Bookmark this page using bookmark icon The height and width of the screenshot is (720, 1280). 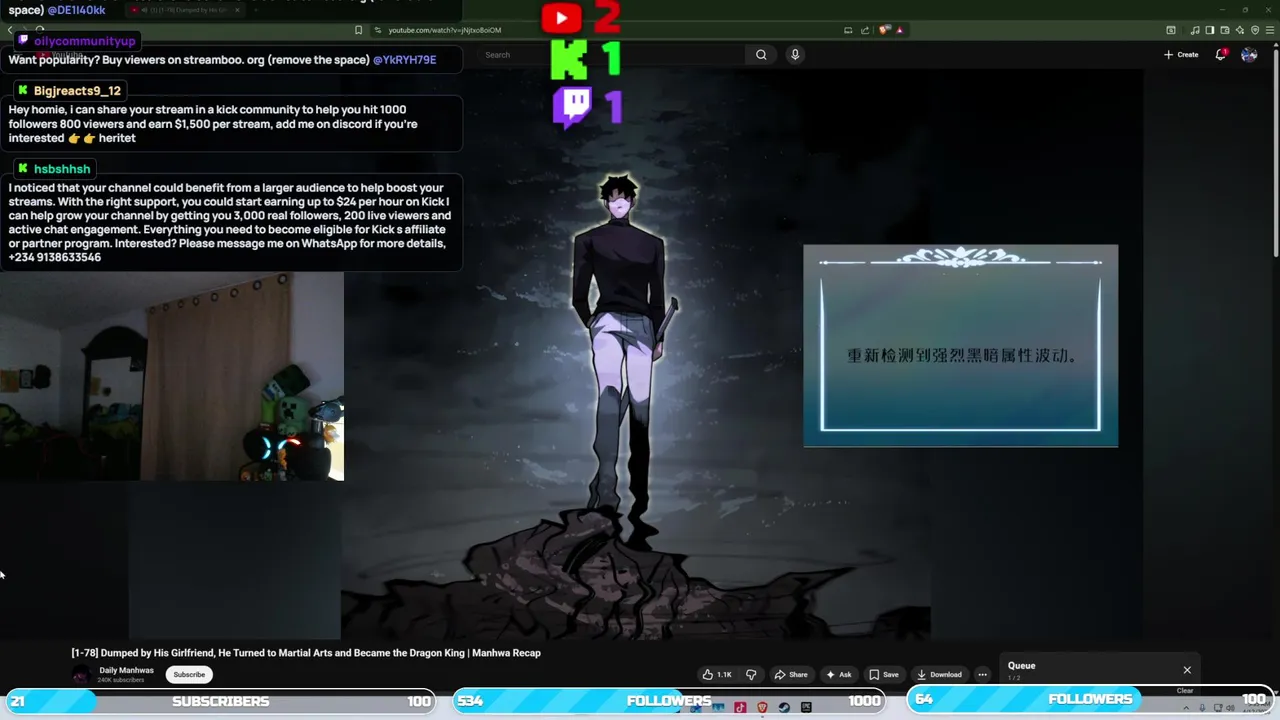coord(358,30)
